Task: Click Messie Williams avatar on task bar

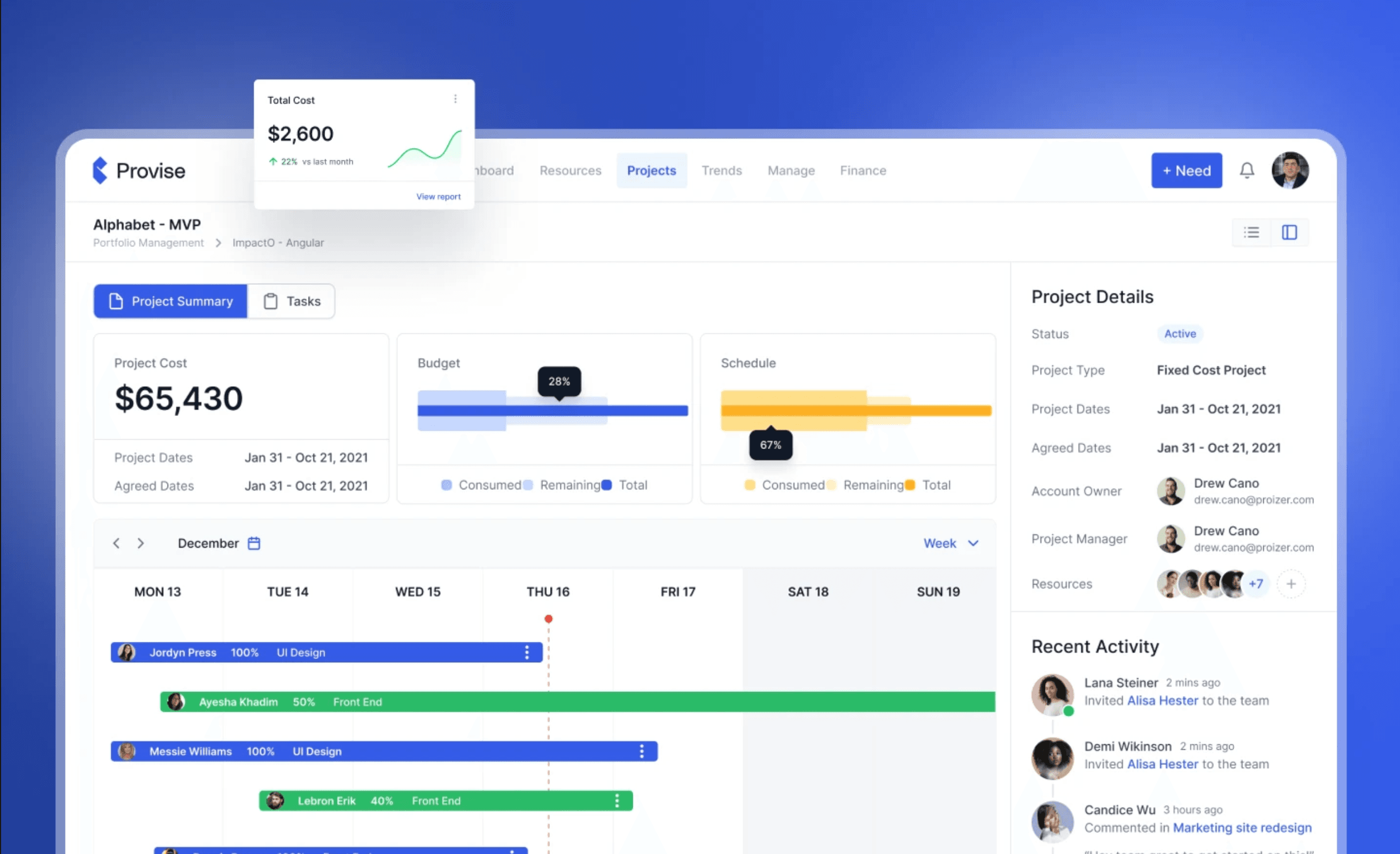Action: [x=127, y=751]
